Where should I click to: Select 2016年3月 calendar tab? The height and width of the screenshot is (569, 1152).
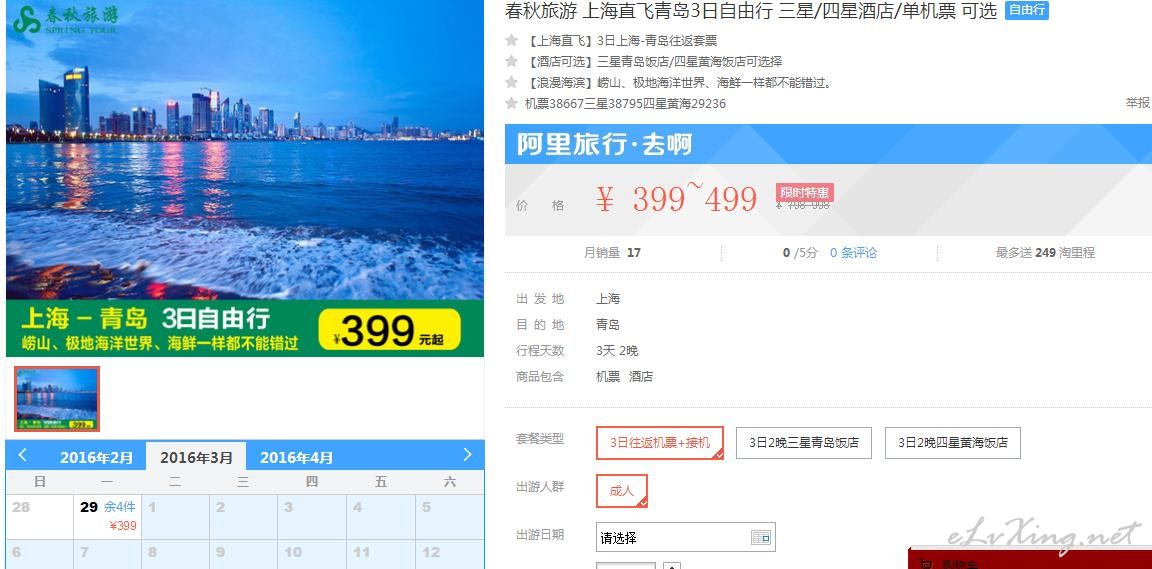(x=196, y=457)
